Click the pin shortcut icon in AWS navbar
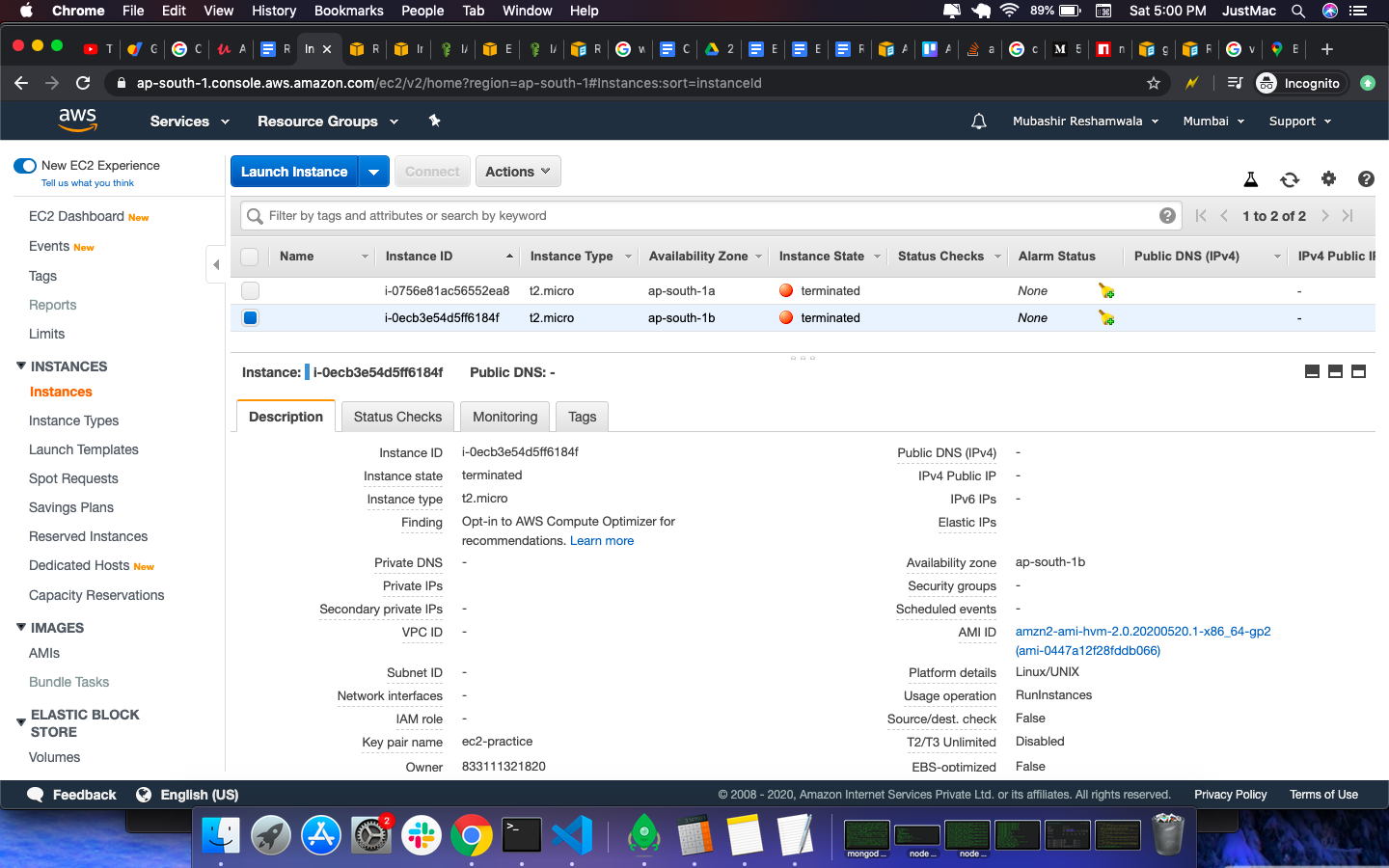1389x868 pixels. pyautogui.click(x=434, y=121)
